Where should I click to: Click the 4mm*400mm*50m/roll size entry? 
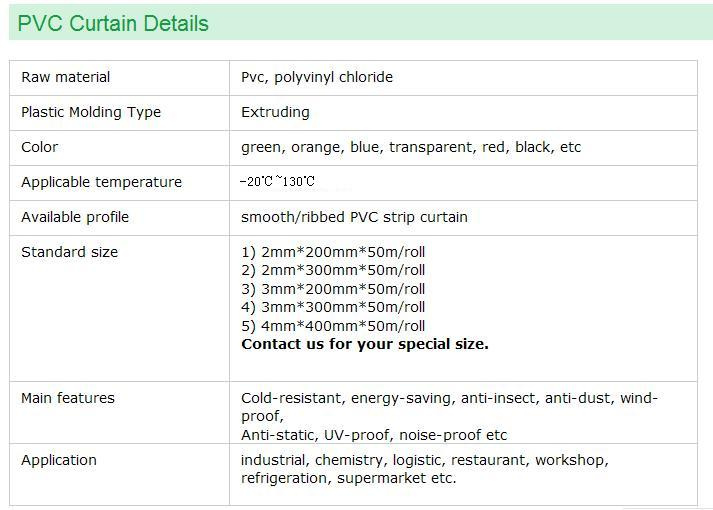333,326
